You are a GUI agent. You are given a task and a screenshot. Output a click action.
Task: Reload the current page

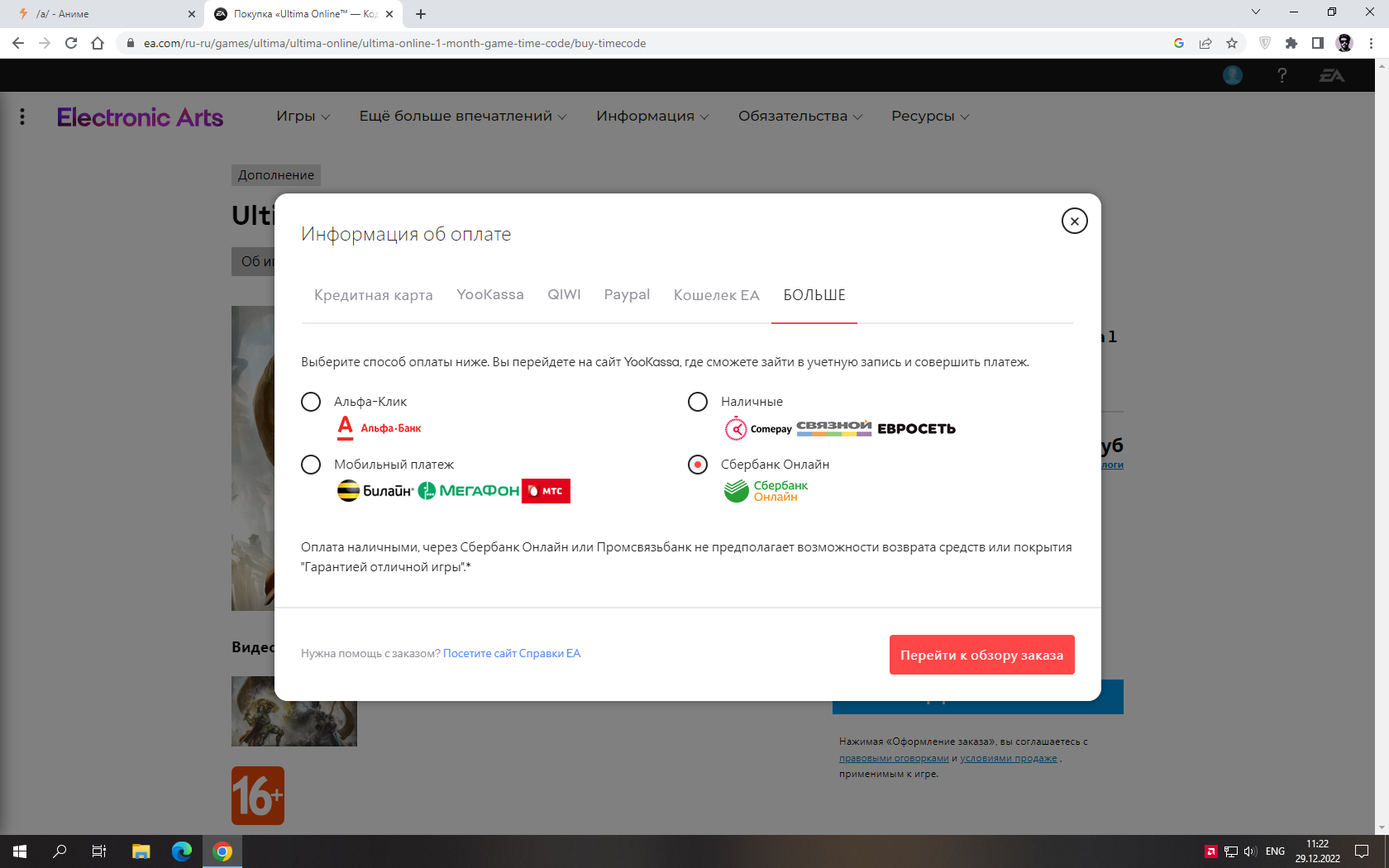tap(71, 43)
